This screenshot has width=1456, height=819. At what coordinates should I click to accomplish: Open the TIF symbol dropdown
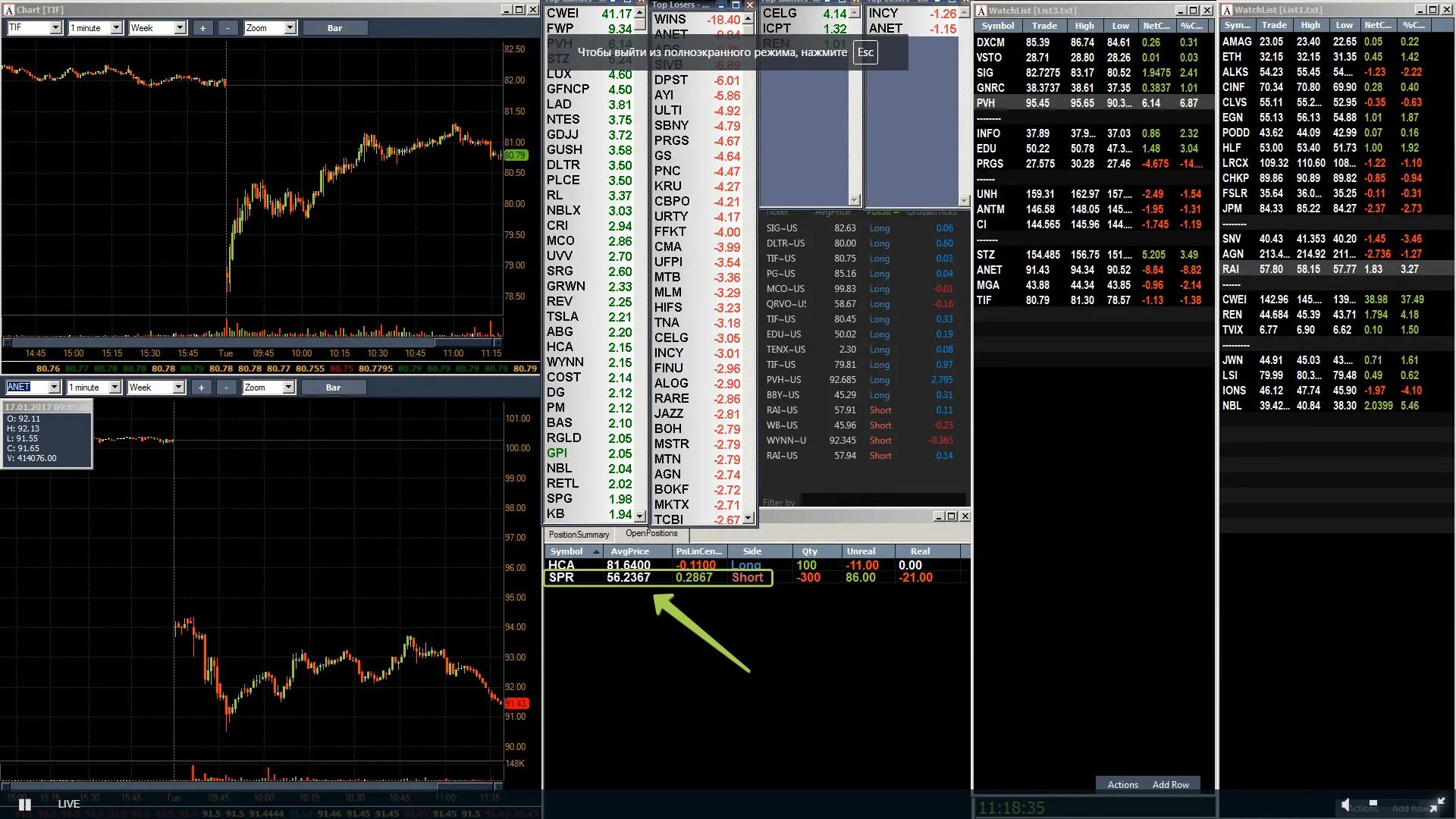55,28
